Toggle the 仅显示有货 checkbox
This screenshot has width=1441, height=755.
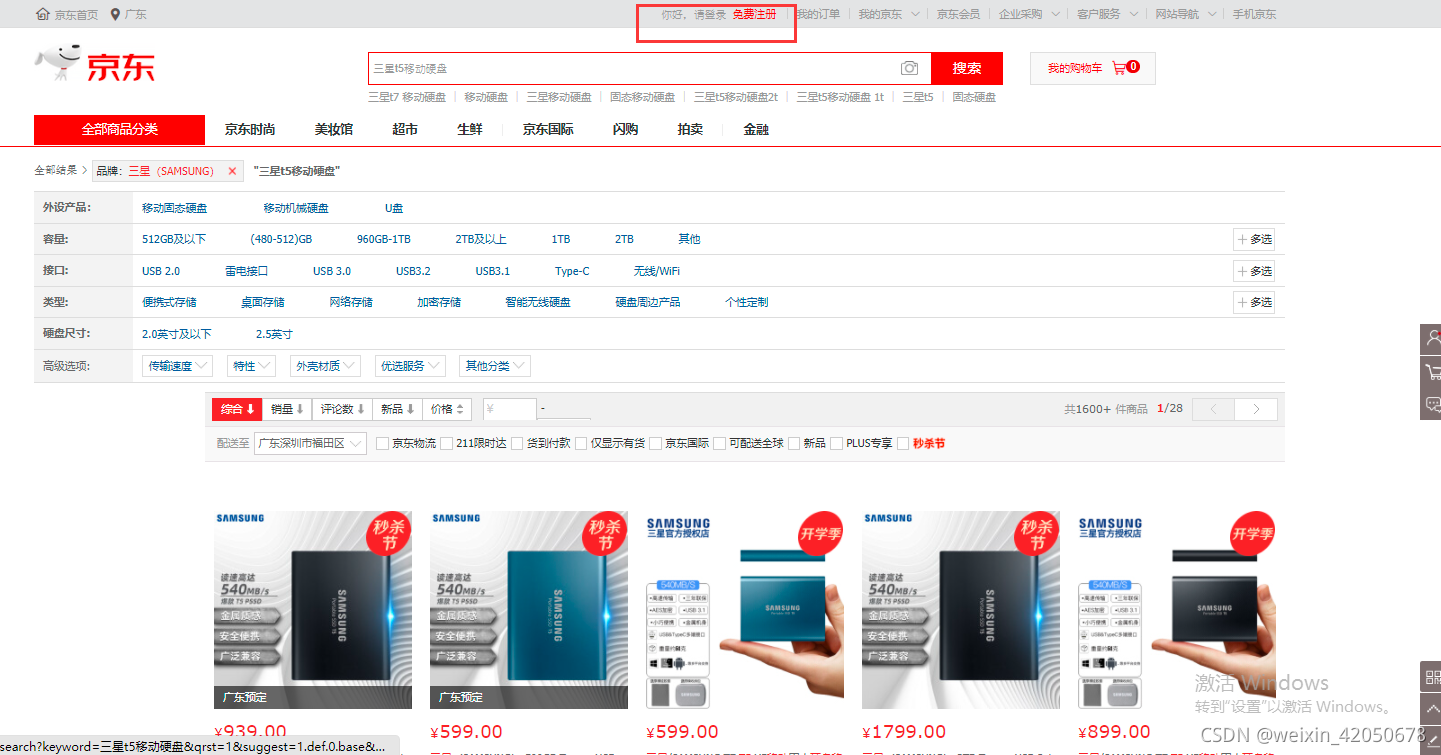tap(581, 444)
